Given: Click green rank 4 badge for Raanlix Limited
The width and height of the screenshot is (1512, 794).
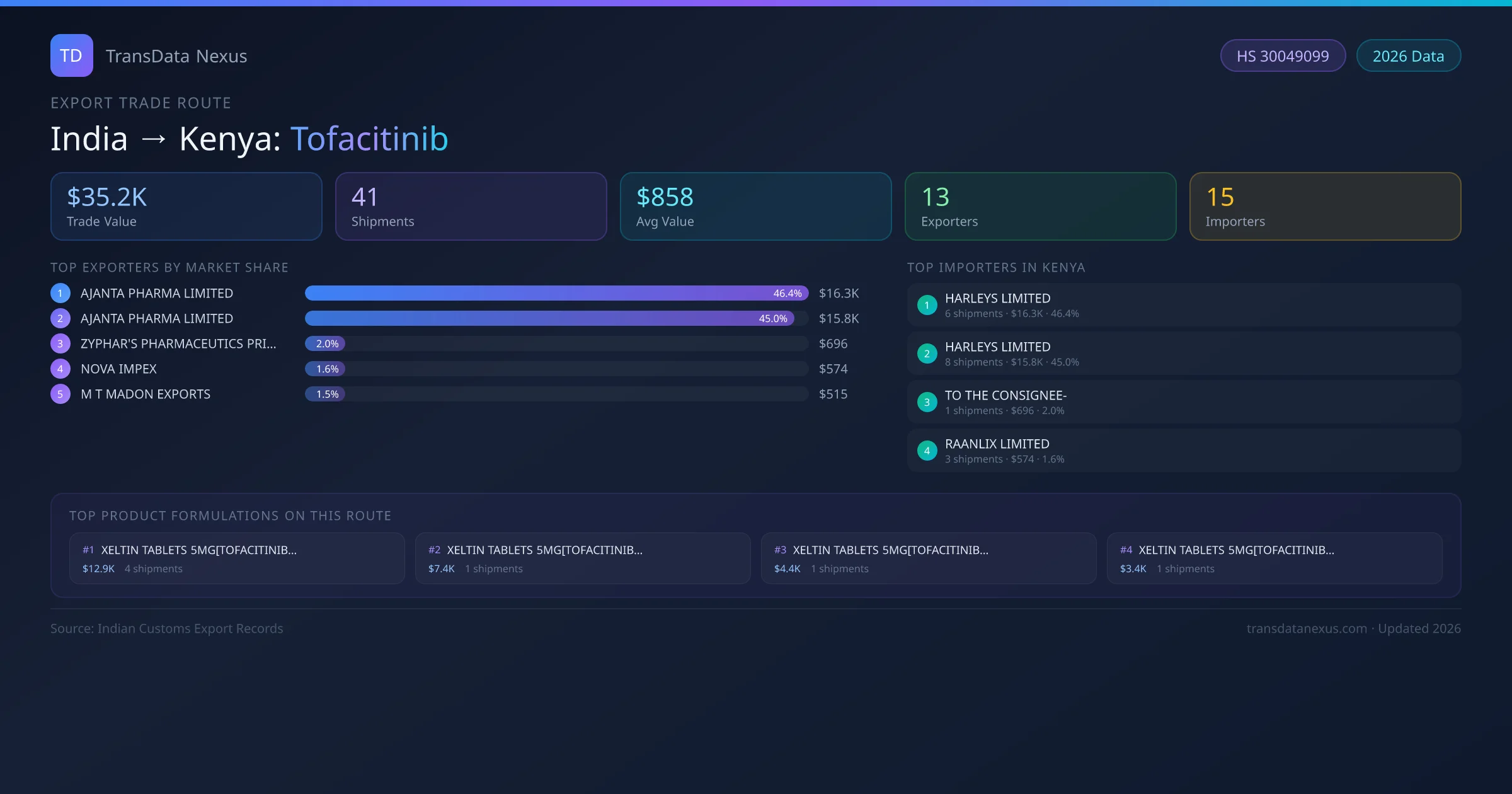Looking at the screenshot, I should click(x=927, y=451).
